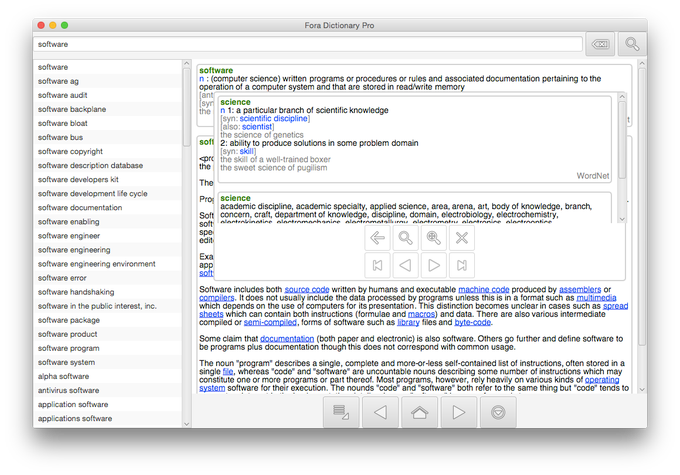This screenshot has width=680, height=475.
Task: Click the magnifier search button
Action: point(632,44)
